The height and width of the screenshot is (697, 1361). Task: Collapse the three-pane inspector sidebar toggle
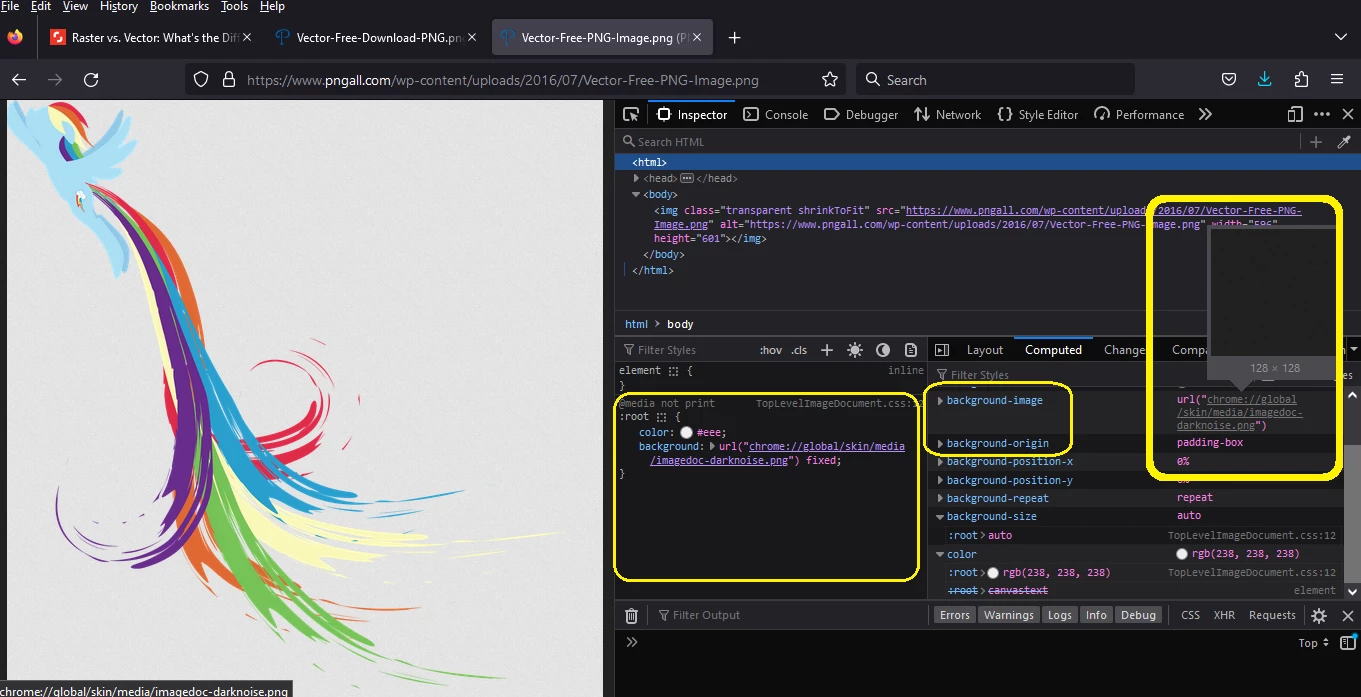(941, 350)
